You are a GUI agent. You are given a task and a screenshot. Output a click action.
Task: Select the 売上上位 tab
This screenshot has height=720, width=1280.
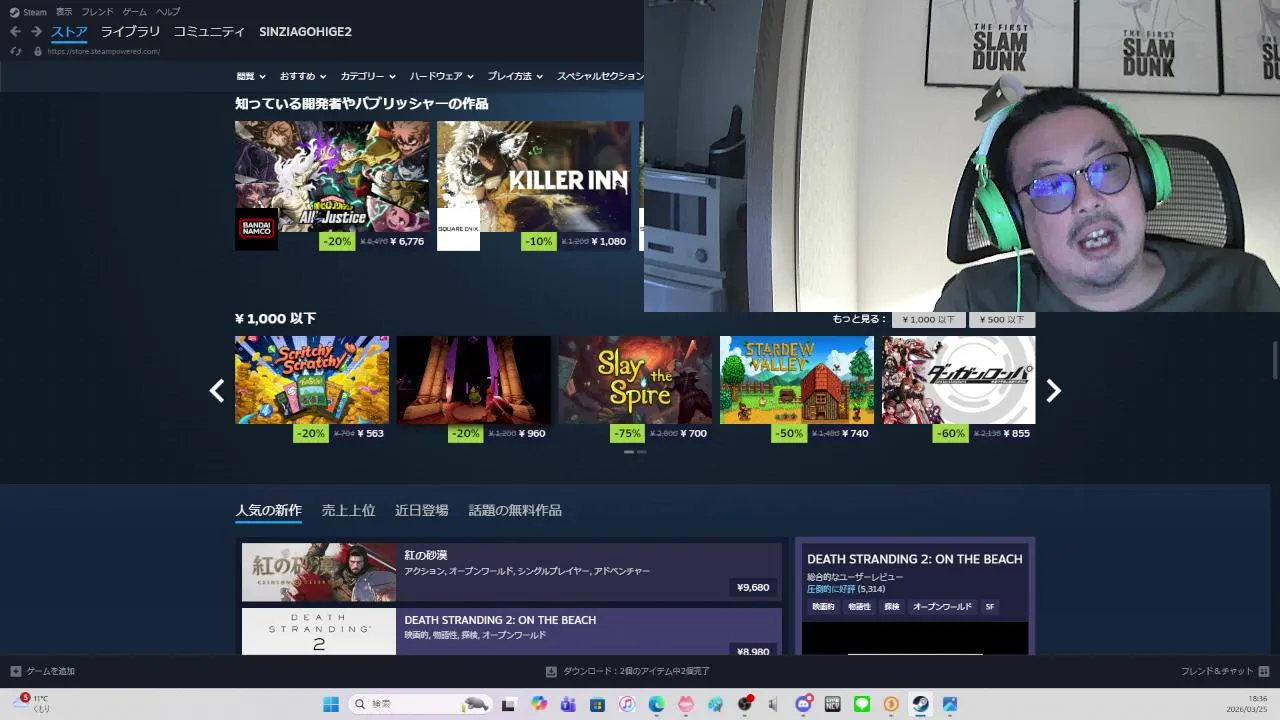click(348, 510)
